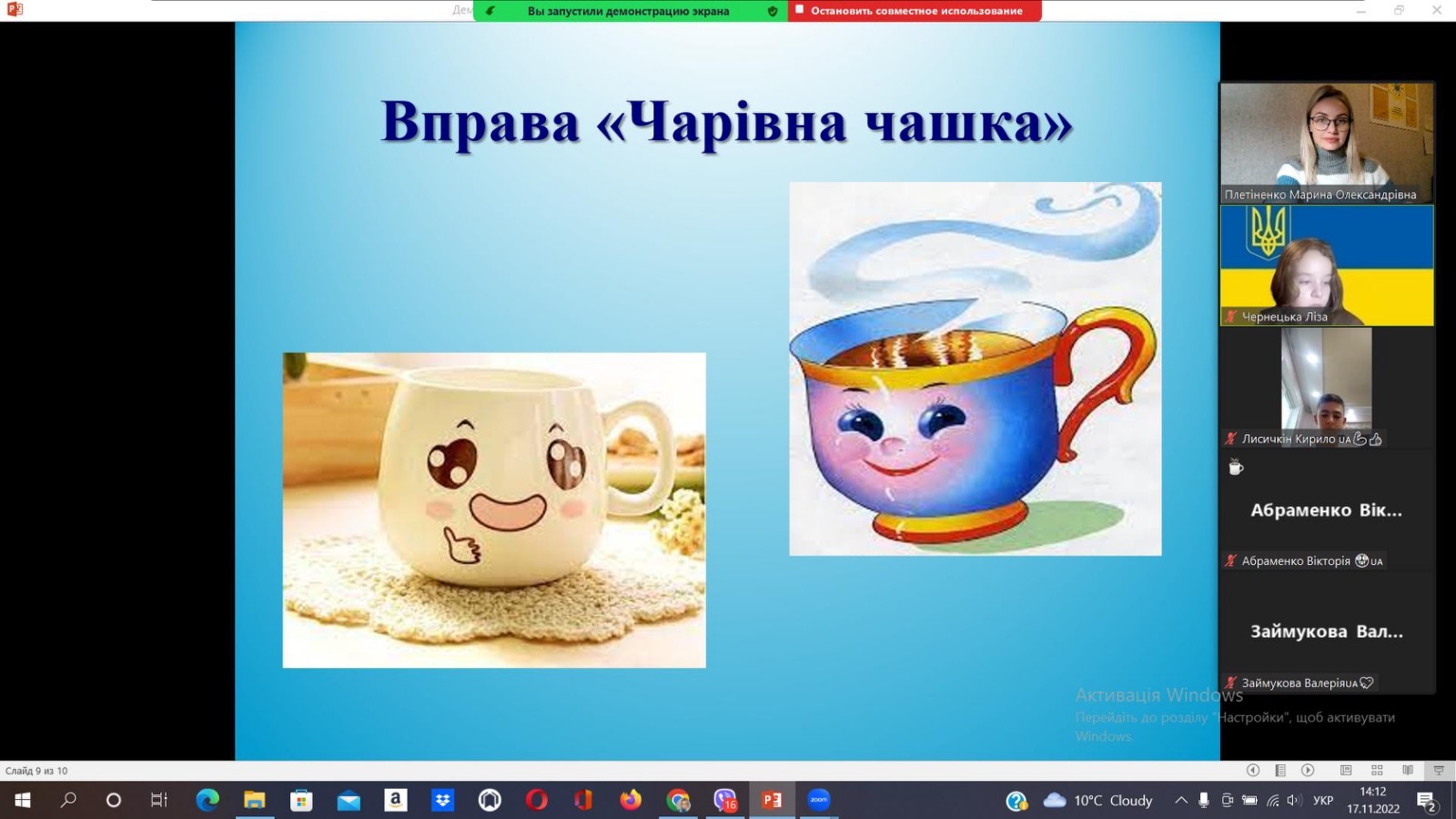Open the slide show options menu icon
Image resolution: width=1456 pixels, height=819 pixels.
pyautogui.click(x=1280, y=770)
